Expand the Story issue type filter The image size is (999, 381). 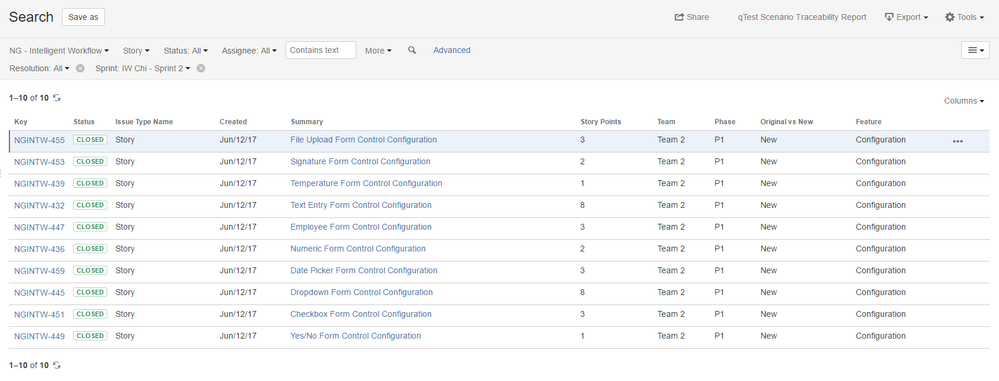click(136, 50)
